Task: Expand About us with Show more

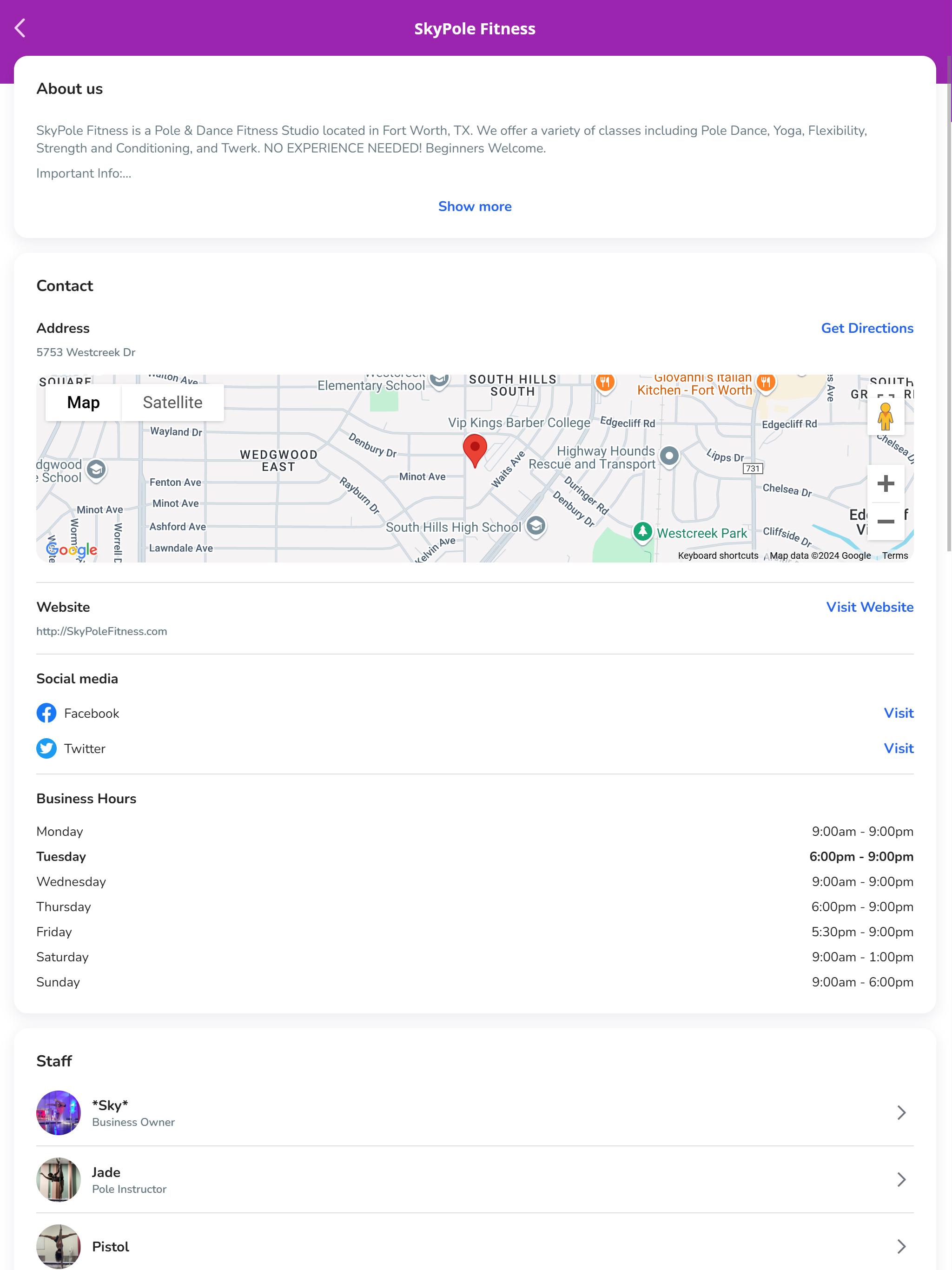Action: [475, 207]
